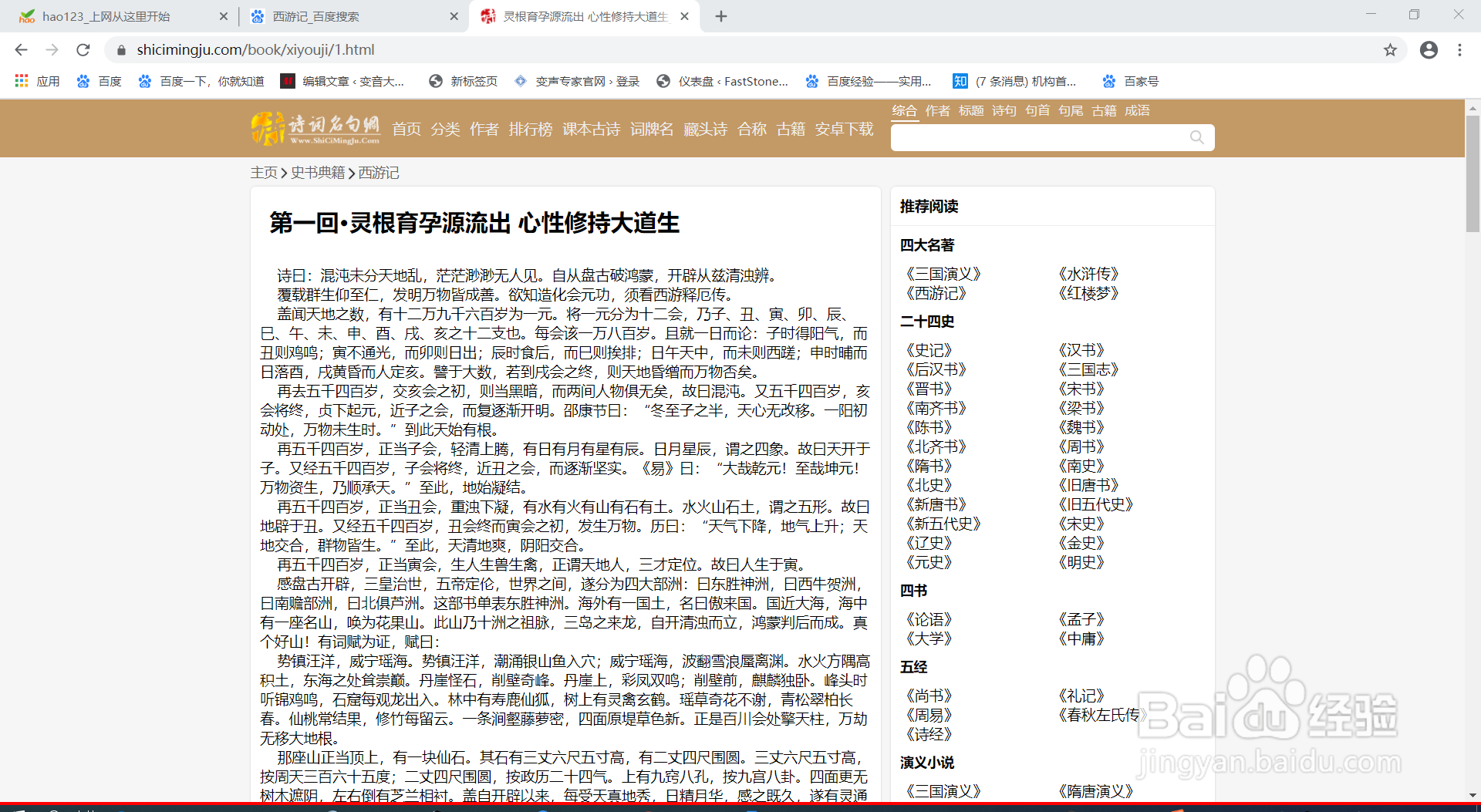The width and height of the screenshot is (1481, 812).
Task: Go back to previous page
Action: click(21, 50)
